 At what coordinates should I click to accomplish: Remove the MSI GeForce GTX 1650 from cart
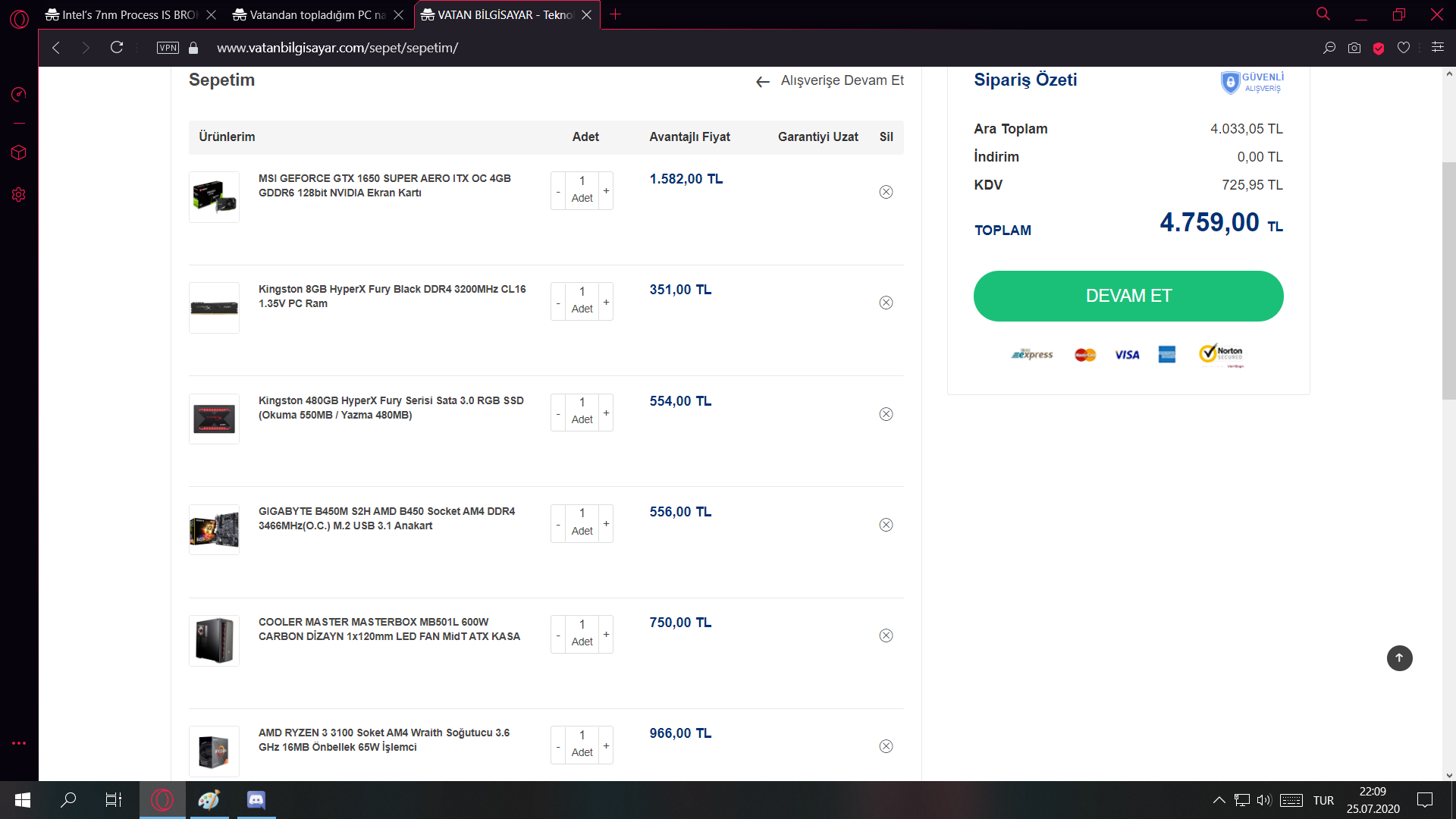click(886, 192)
